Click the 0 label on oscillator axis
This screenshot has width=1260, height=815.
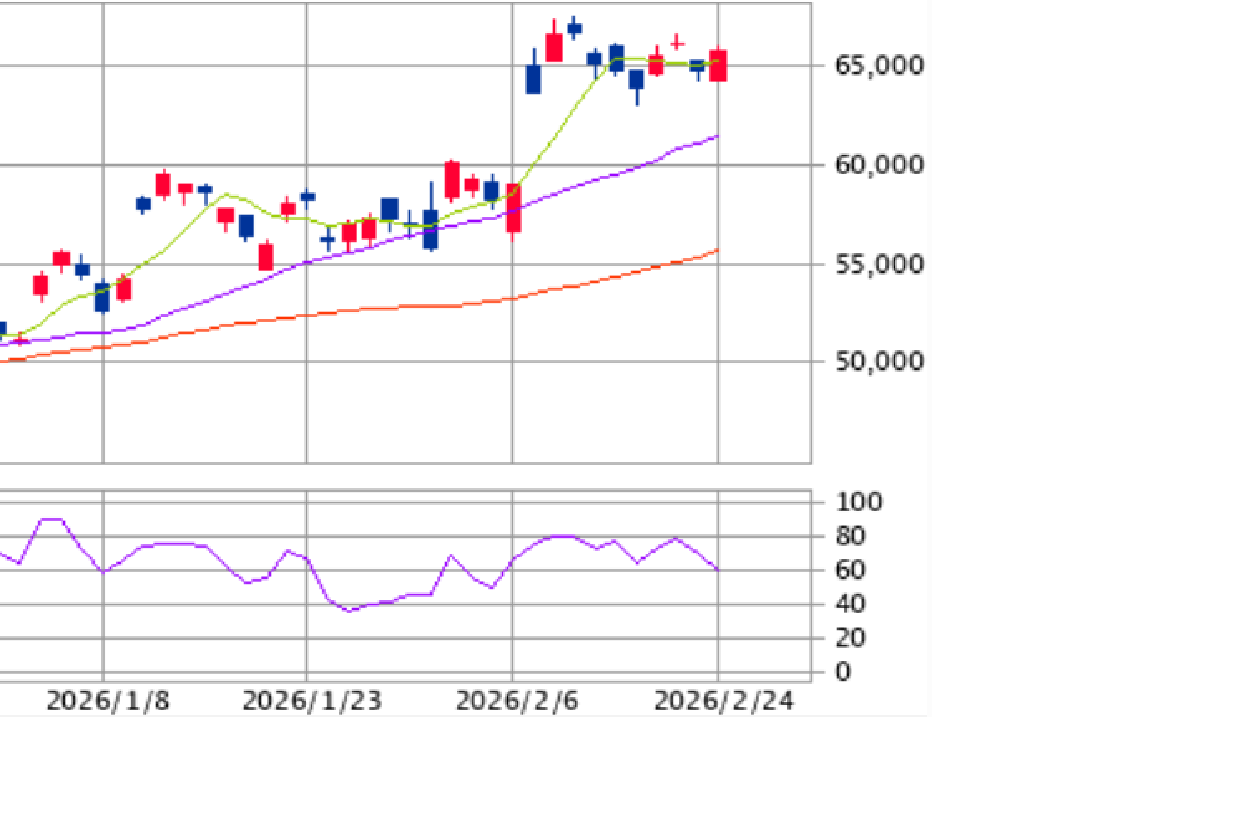tap(844, 671)
